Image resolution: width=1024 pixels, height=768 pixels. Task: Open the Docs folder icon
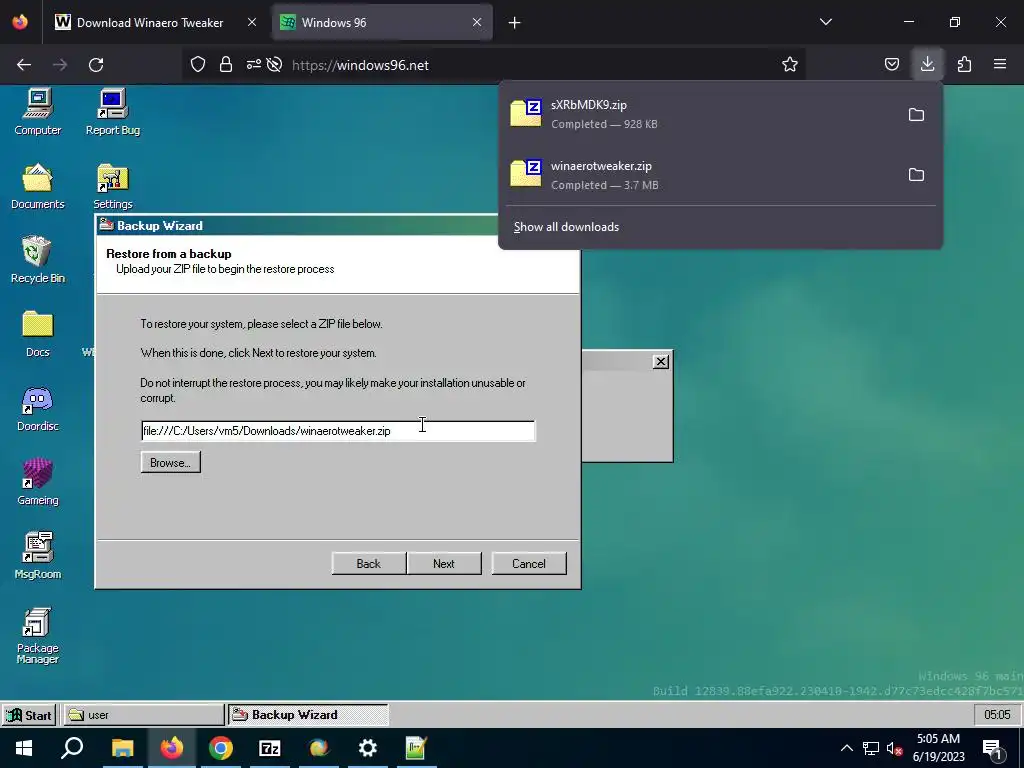pyautogui.click(x=37, y=333)
